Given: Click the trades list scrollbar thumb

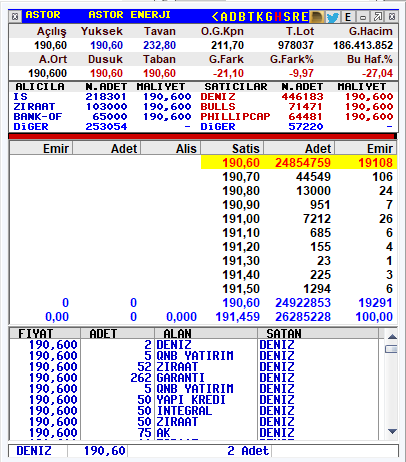Looking at the screenshot, I should [392, 349].
